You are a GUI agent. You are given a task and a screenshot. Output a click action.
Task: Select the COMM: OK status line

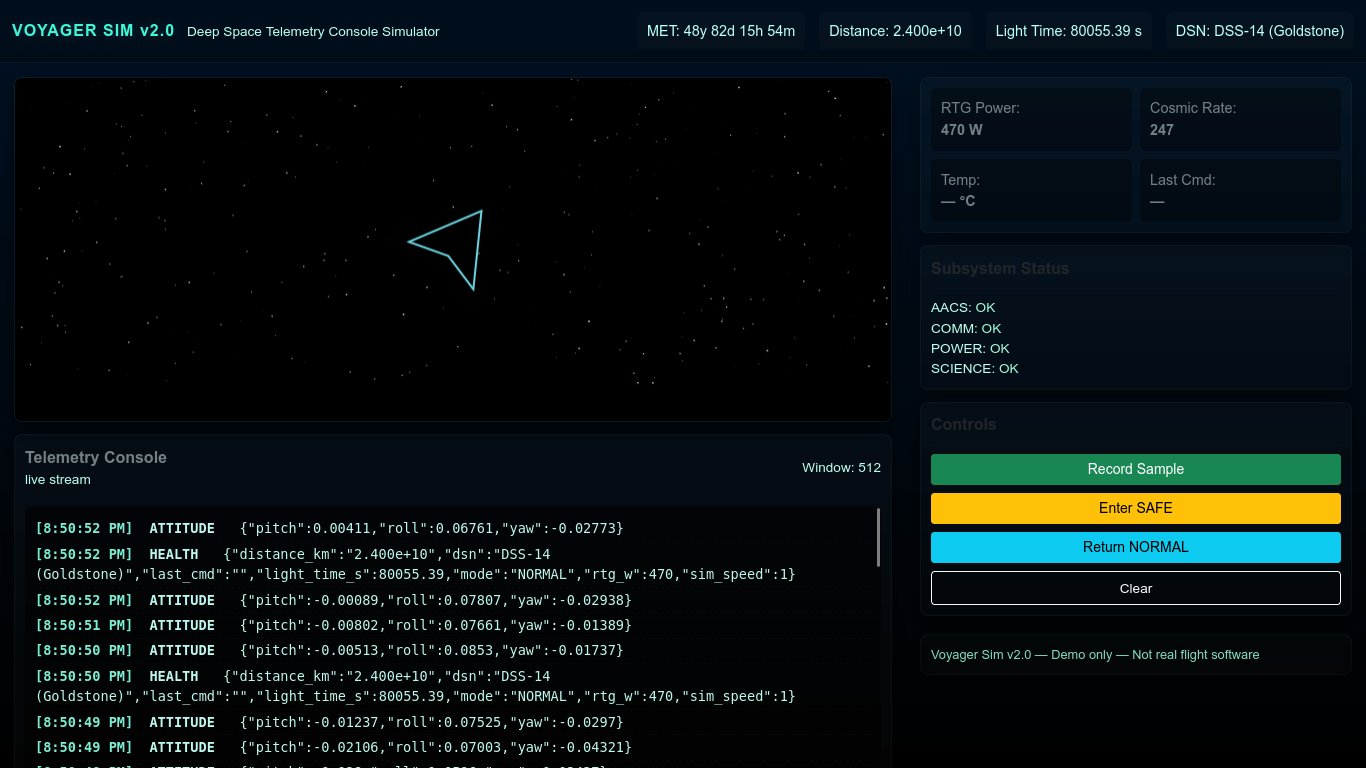(x=966, y=328)
